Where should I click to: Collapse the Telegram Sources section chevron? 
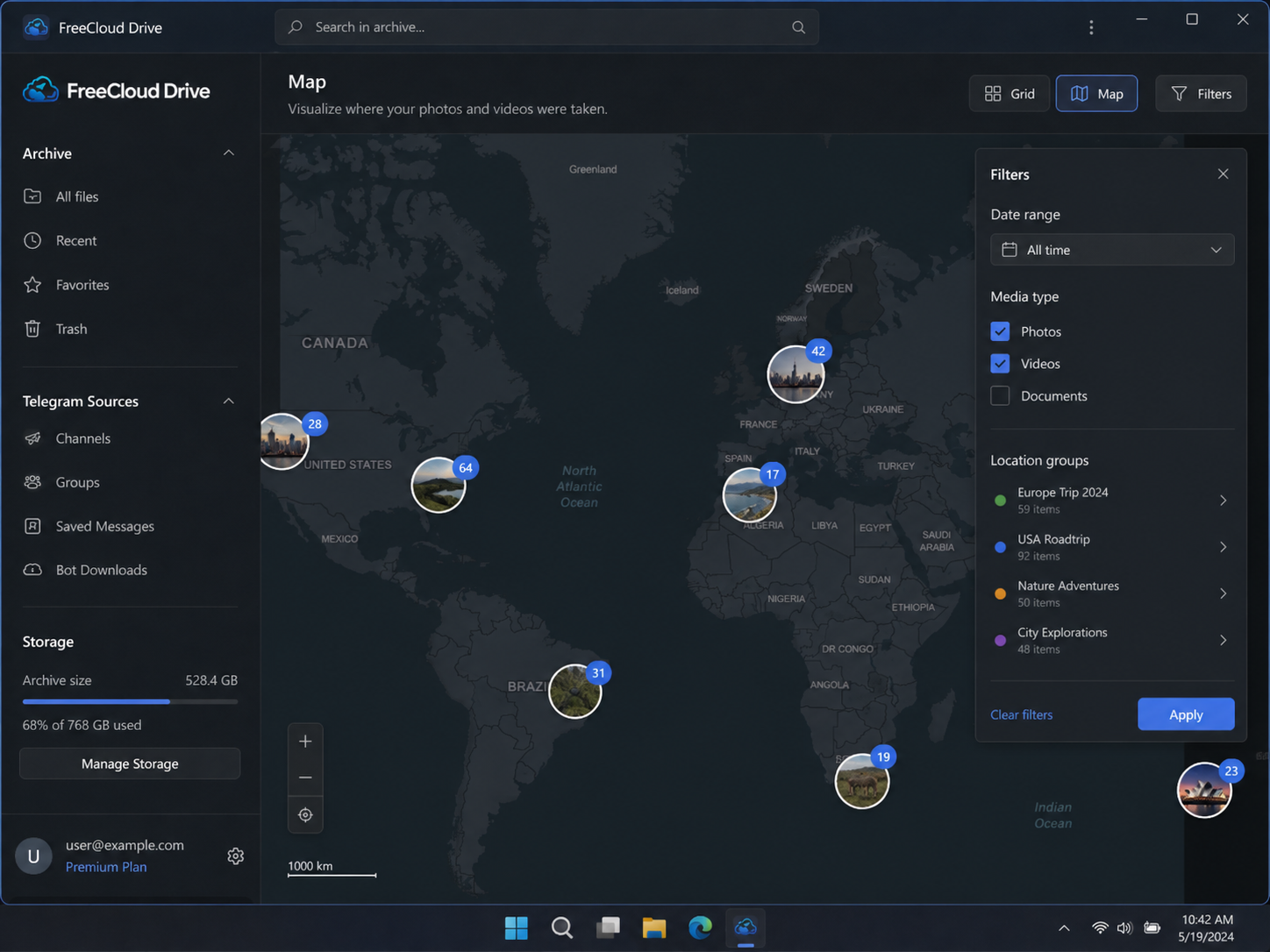click(x=229, y=401)
